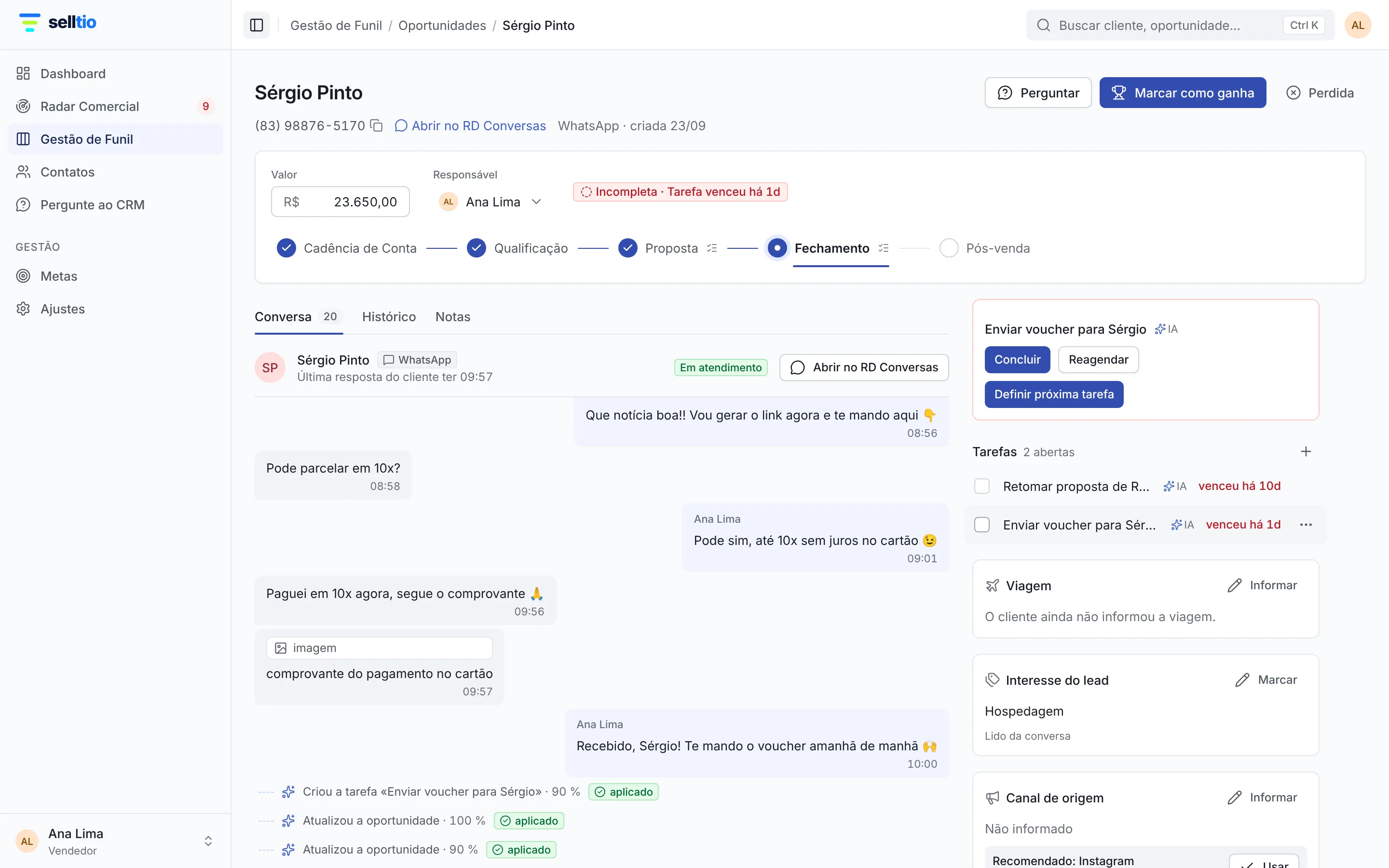The image size is (1389, 868).
Task: Toggle the sidebar panel icon
Action: [x=257, y=25]
